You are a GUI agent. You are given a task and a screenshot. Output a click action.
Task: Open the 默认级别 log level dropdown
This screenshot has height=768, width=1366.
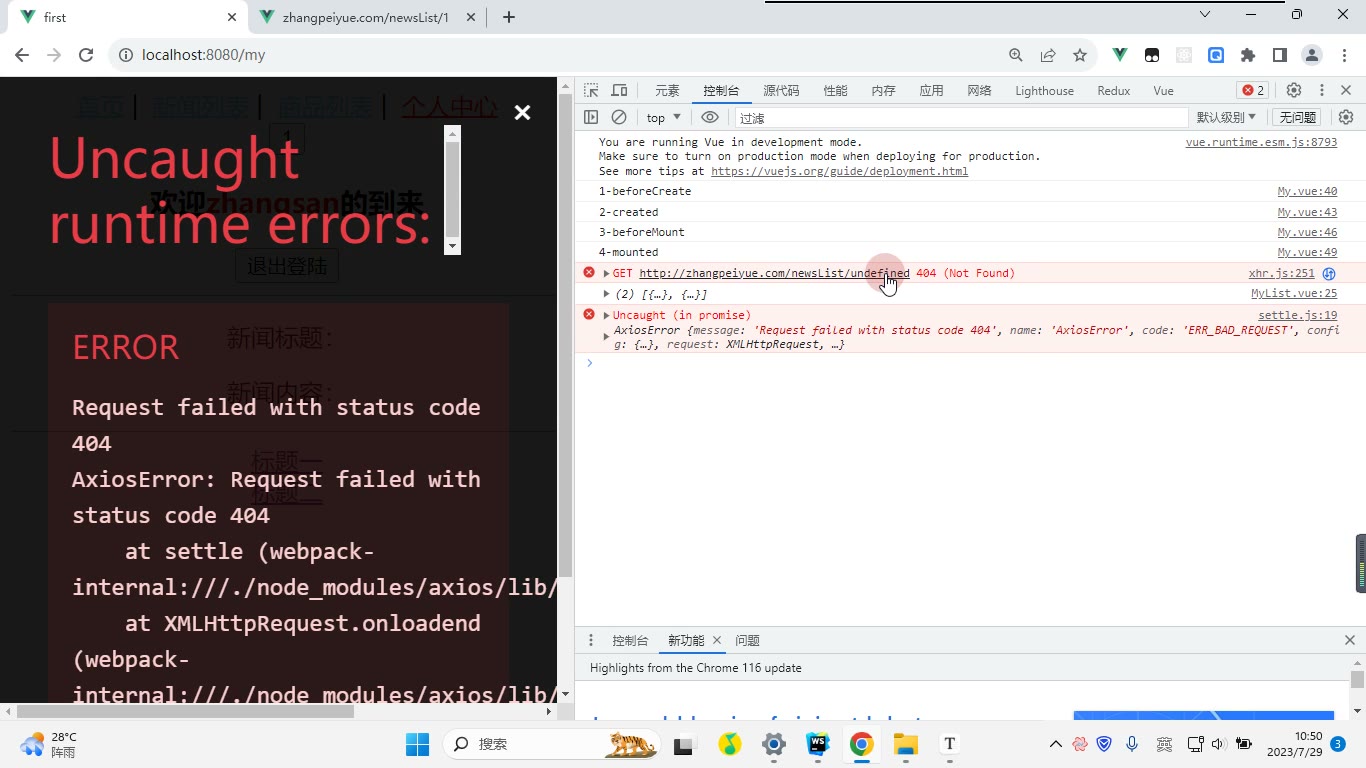click(1226, 117)
